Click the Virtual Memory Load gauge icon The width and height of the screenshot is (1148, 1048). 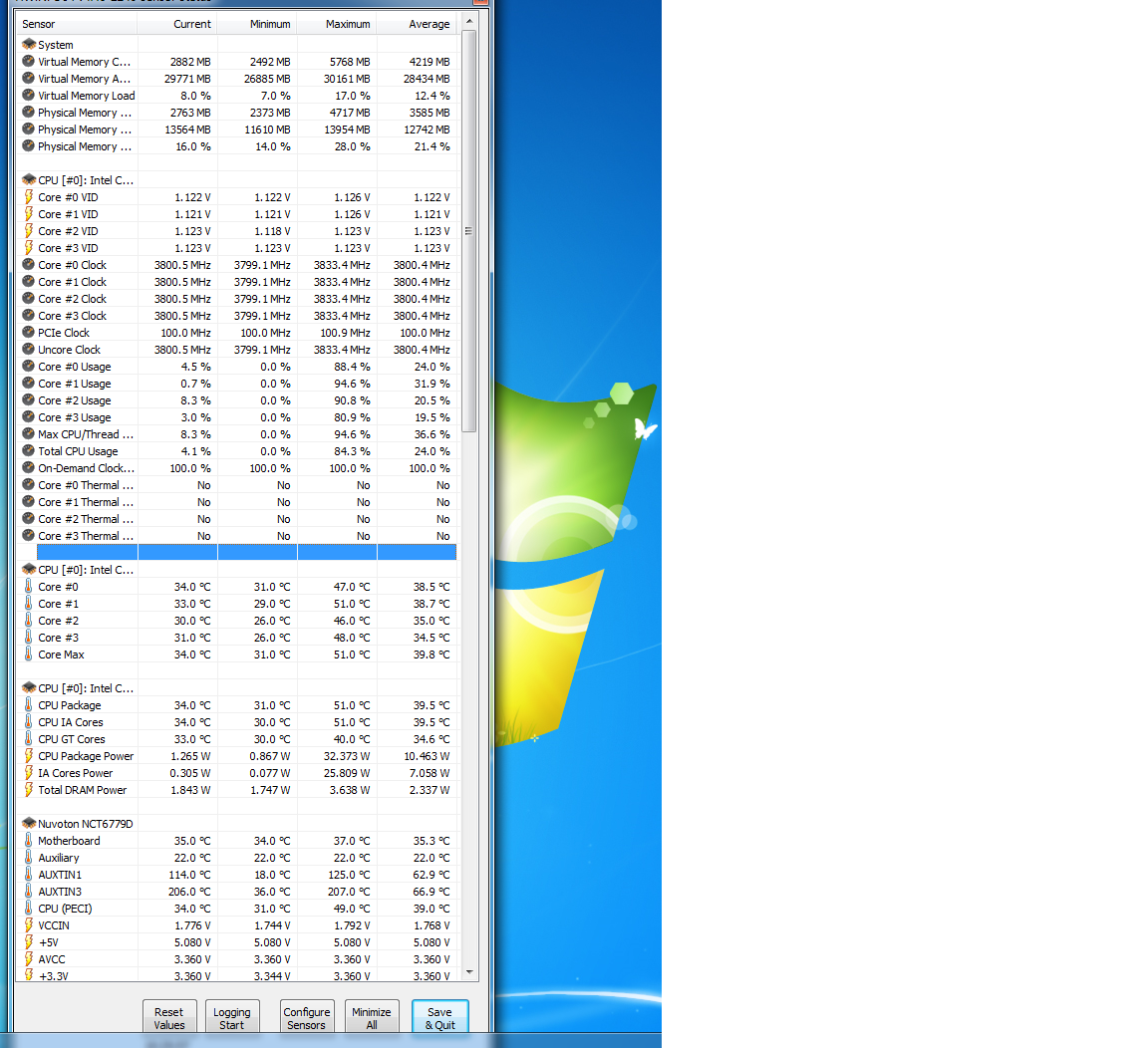[x=29, y=96]
